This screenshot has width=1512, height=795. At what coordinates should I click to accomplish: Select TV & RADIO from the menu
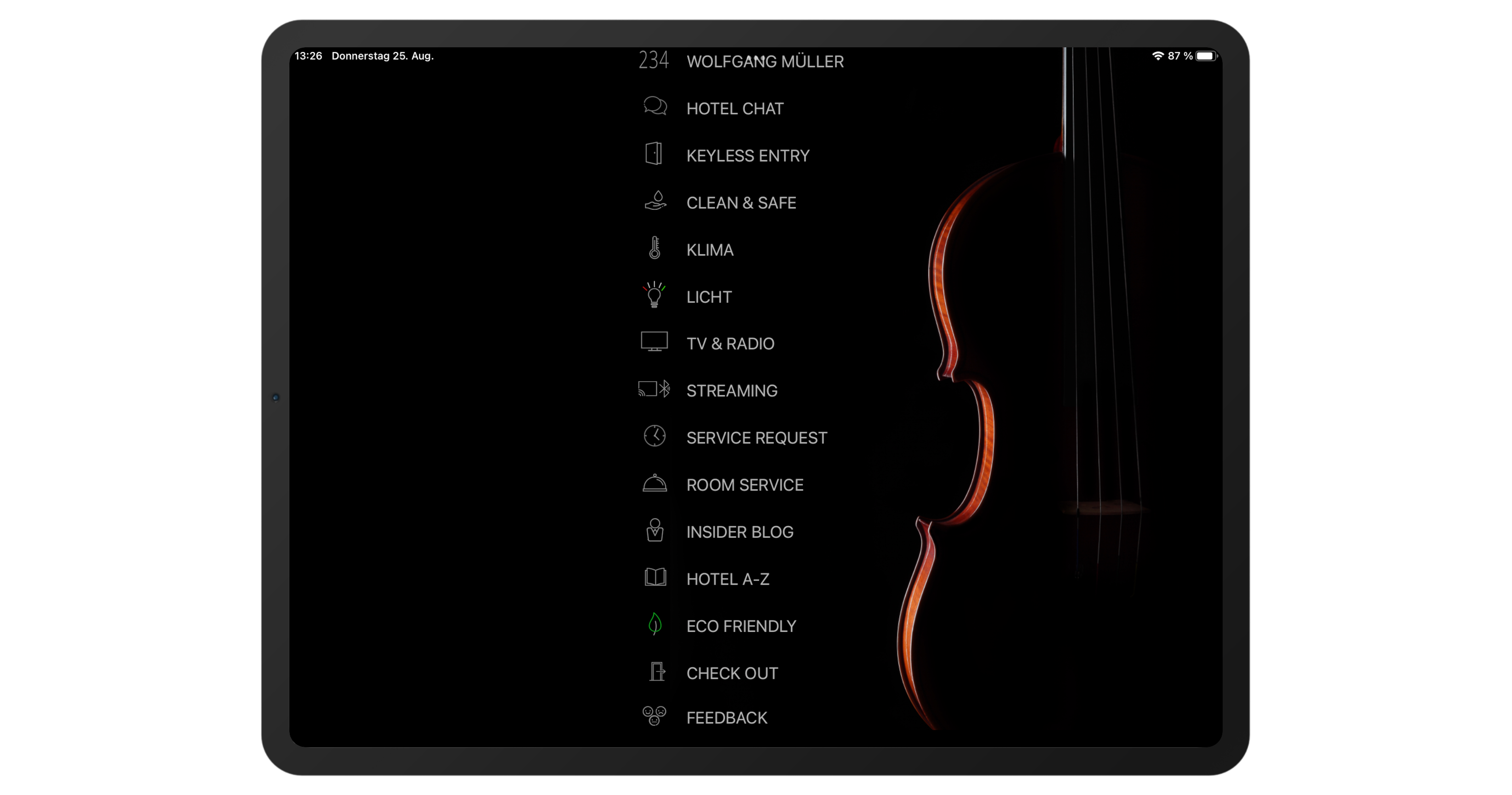click(x=730, y=344)
